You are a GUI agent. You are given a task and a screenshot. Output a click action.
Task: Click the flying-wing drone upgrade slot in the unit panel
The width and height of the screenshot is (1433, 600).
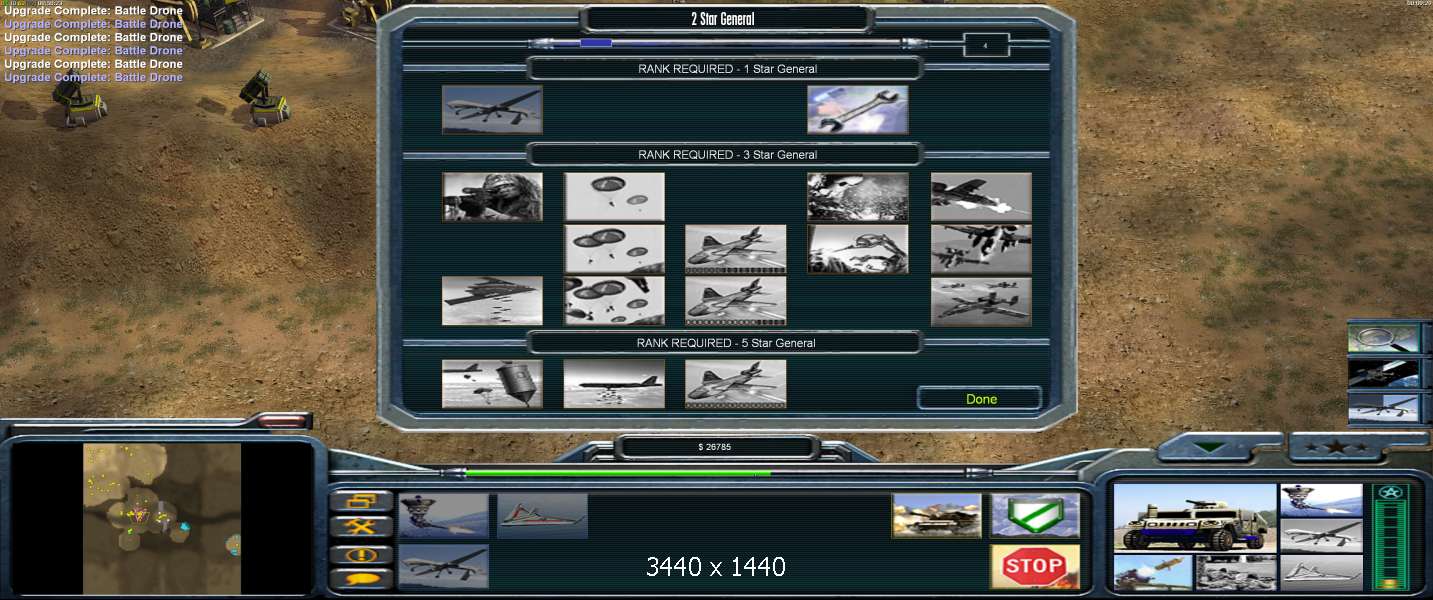tap(1322, 572)
